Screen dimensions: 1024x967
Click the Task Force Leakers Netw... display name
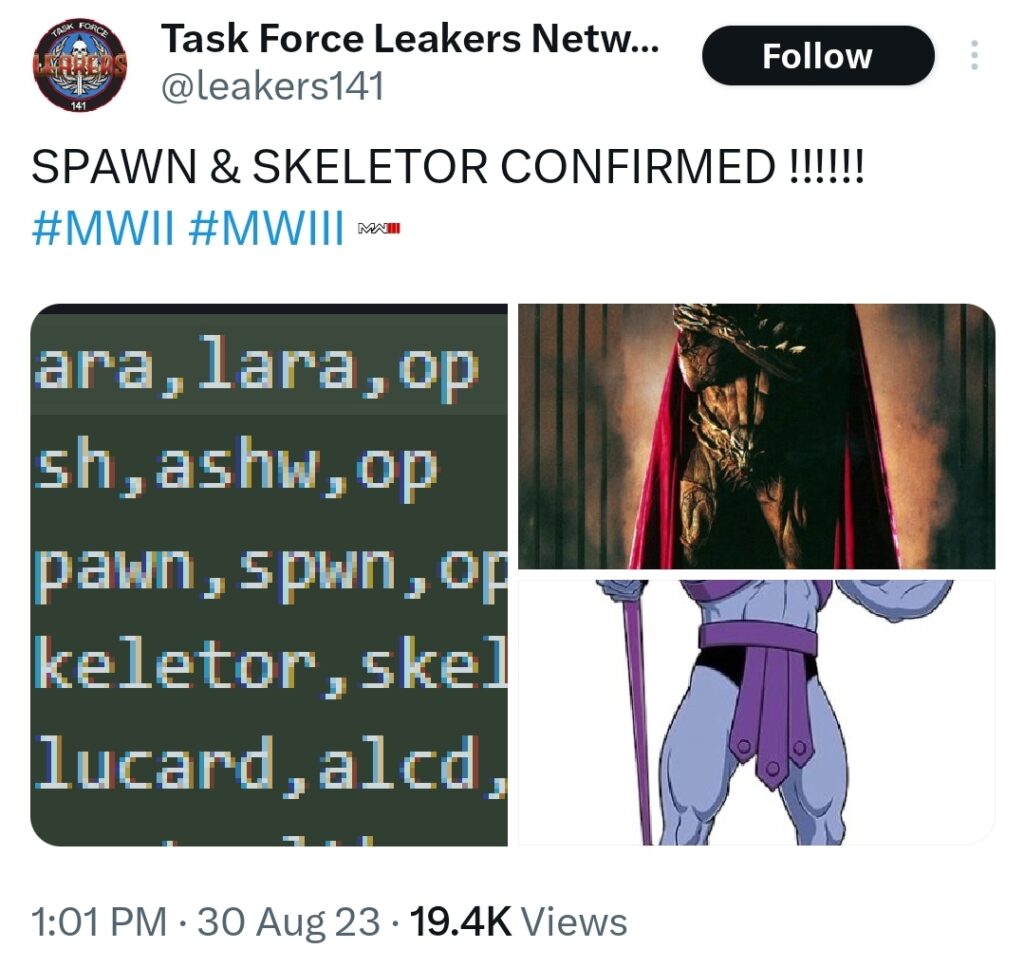pyautogui.click(x=410, y=38)
